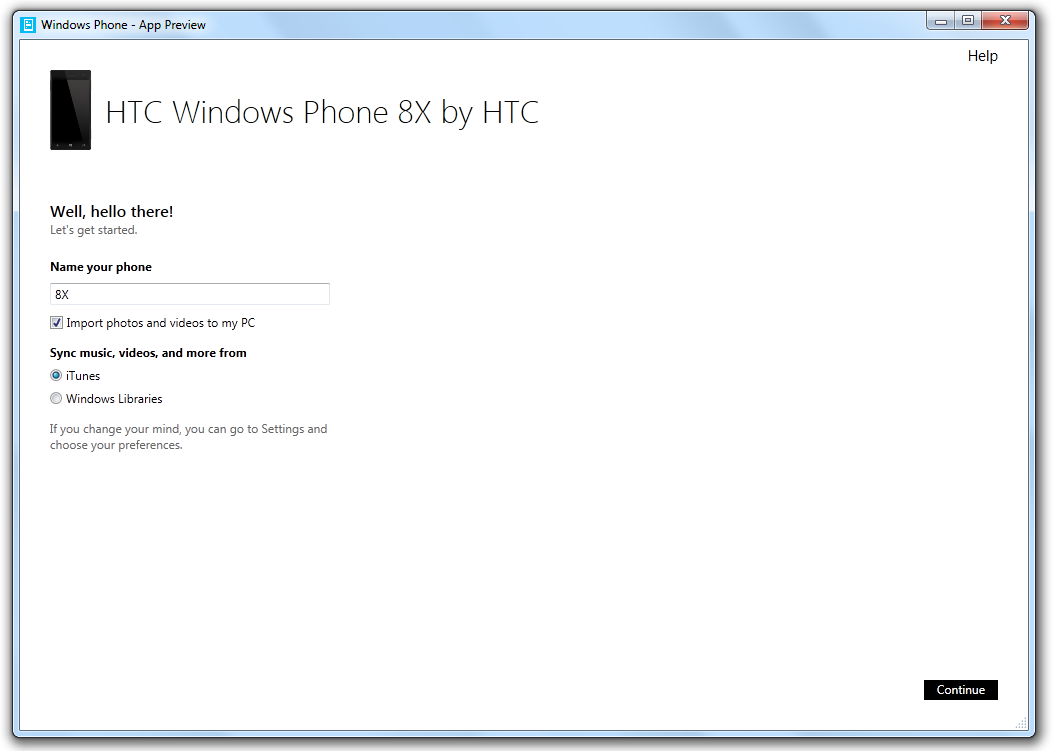
Task: Click the 'Sync music, videos, and more from' label
Action: point(148,353)
